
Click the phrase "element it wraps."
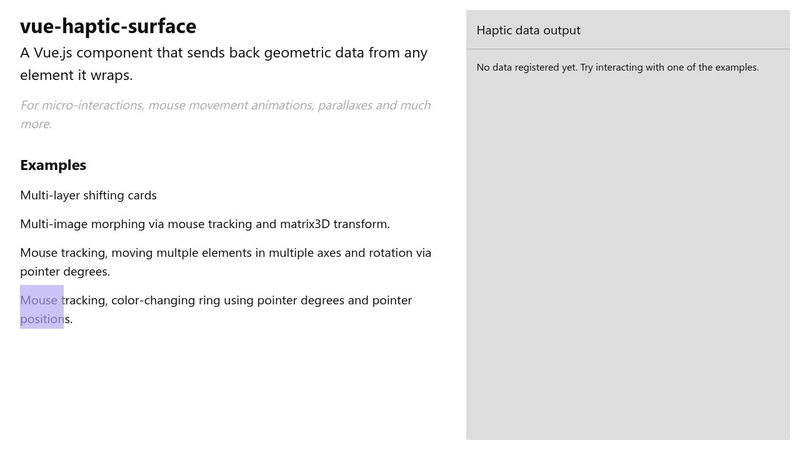[x=76, y=75]
